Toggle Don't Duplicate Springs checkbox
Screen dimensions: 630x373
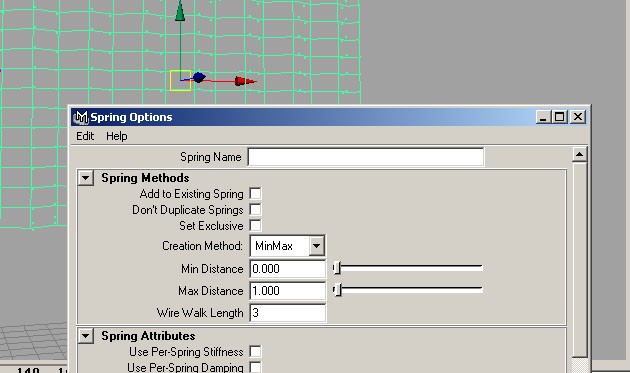pyautogui.click(x=255, y=210)
